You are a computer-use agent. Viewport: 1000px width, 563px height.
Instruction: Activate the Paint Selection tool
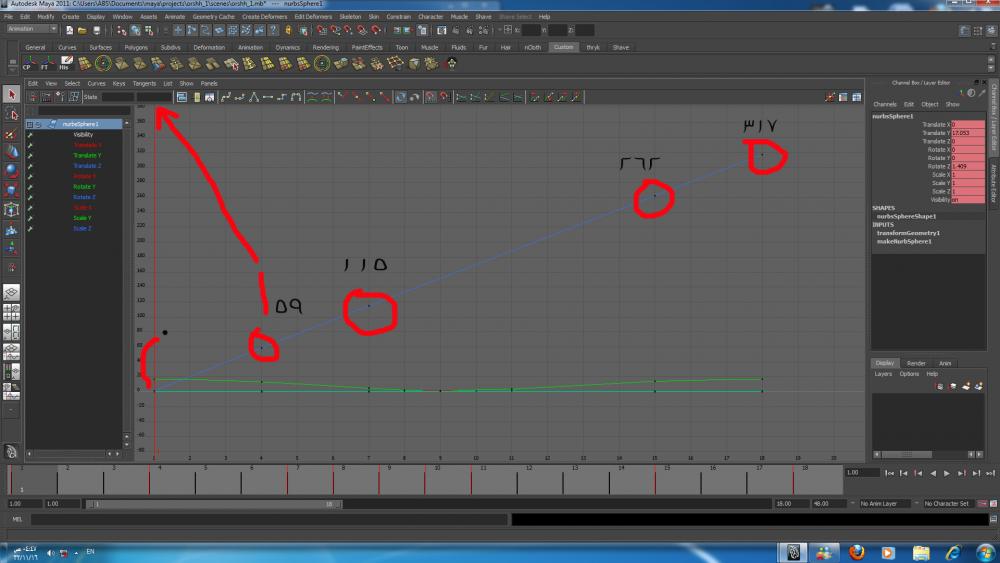click(11, 133)
